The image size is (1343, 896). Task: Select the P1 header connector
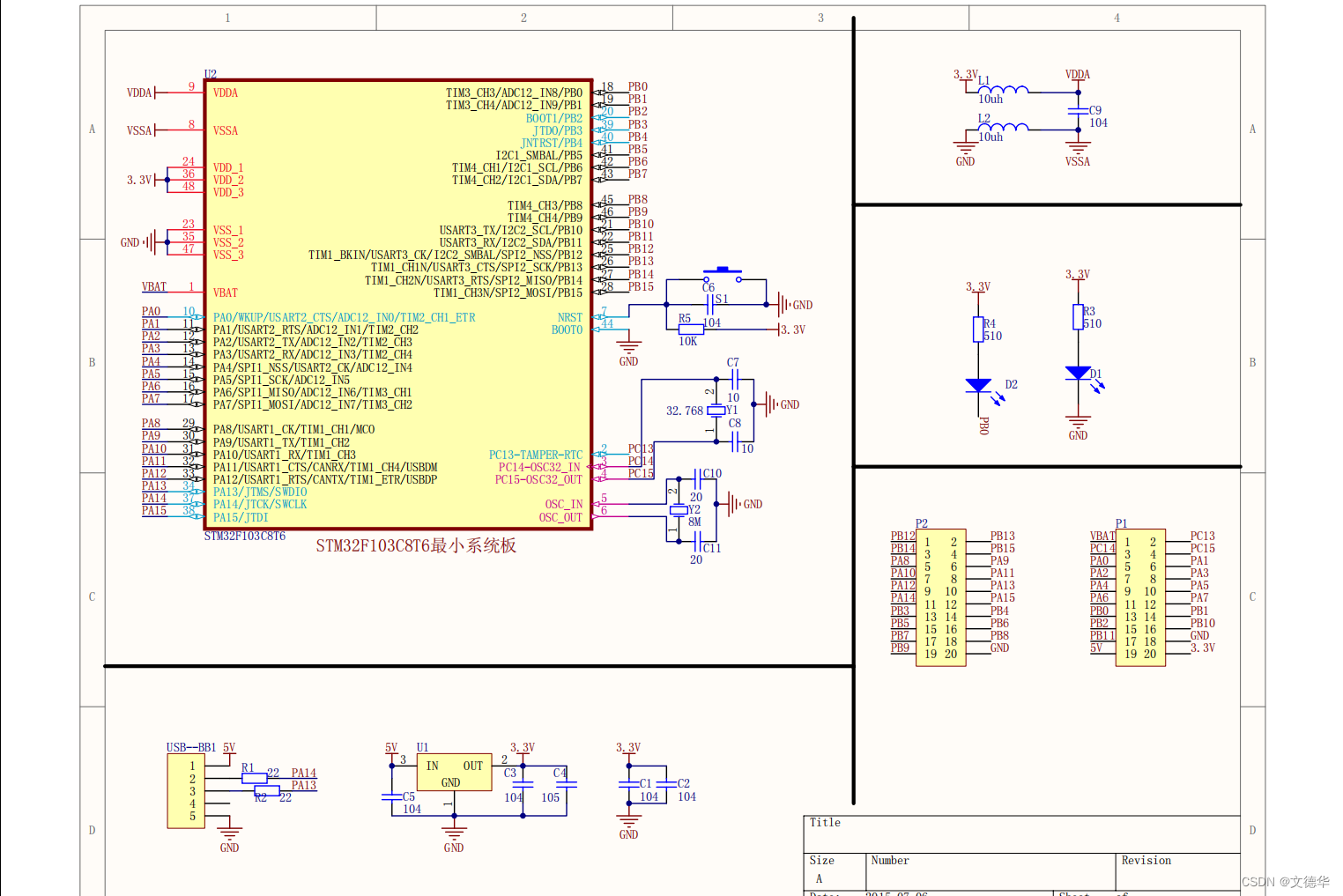[1140, 597]
